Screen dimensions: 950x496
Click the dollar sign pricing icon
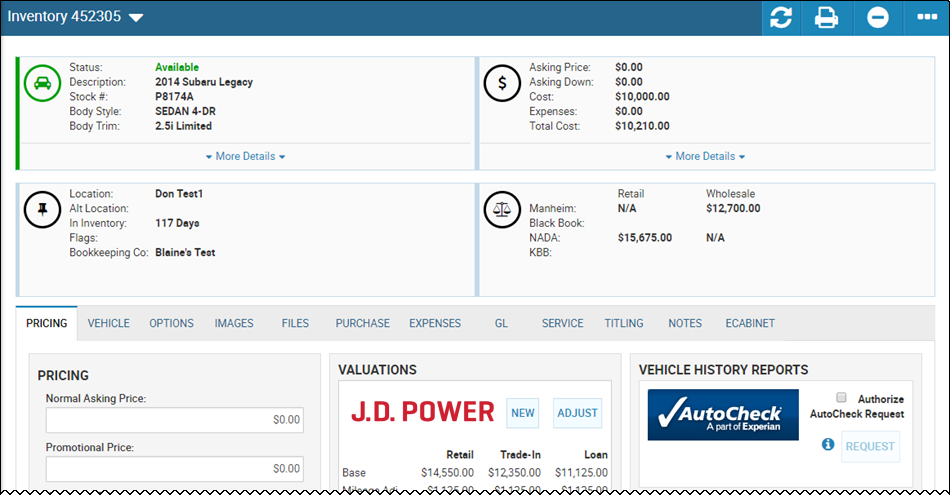pyautogui.click(x=502, y=83)
